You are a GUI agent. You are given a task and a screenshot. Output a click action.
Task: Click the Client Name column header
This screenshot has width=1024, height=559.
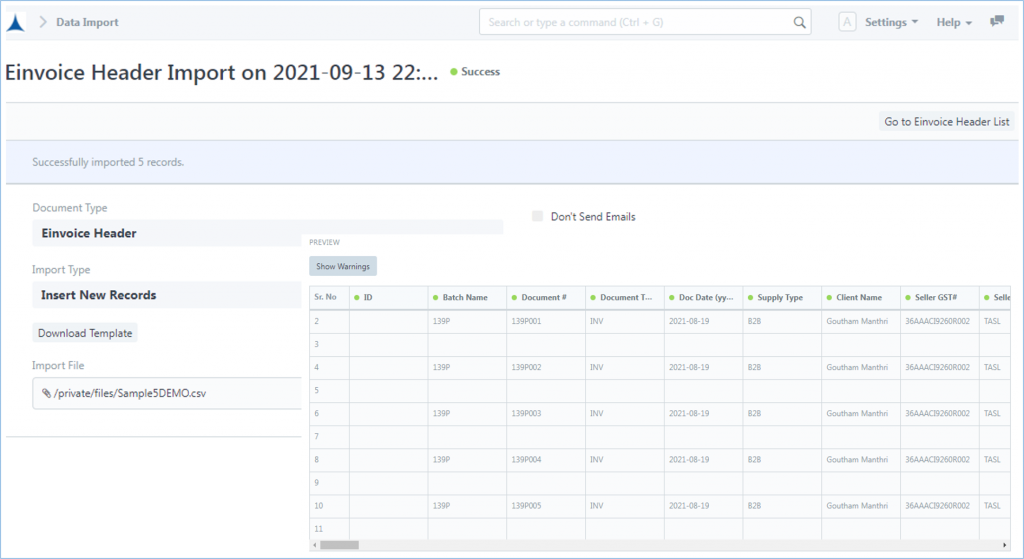(861, 297)
